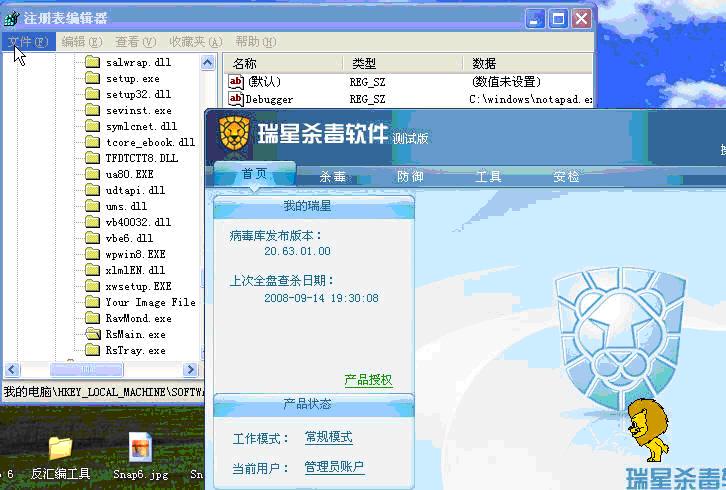Viewport: 726px width, 490px height.
Task: Select the Debugger value name
Action: 269,99
